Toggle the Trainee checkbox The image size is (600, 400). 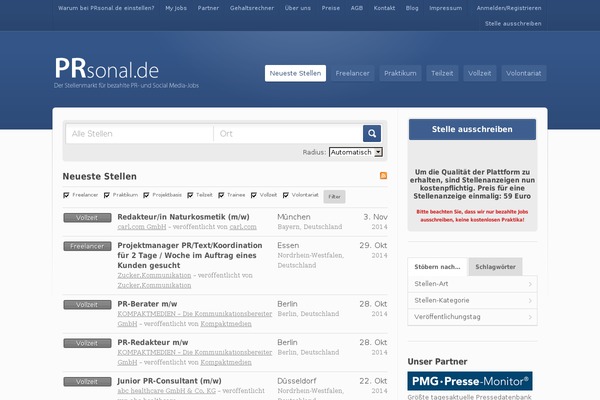[x=221, y=195]
